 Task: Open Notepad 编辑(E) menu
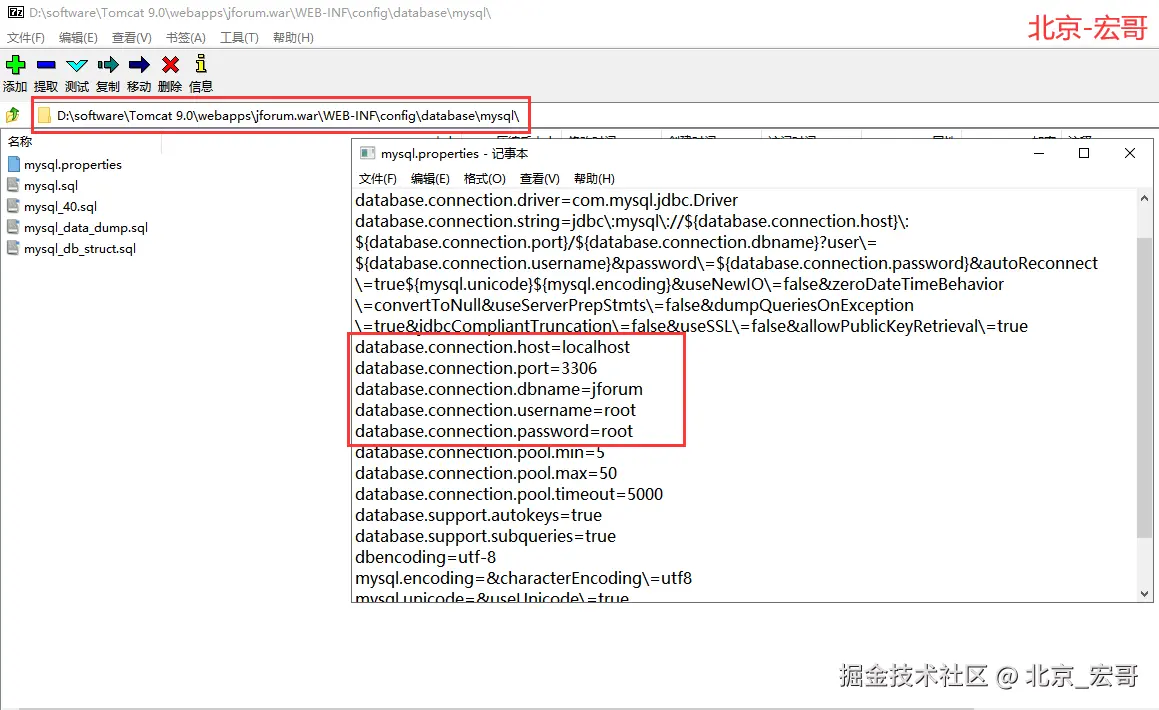tap(430, 179)
